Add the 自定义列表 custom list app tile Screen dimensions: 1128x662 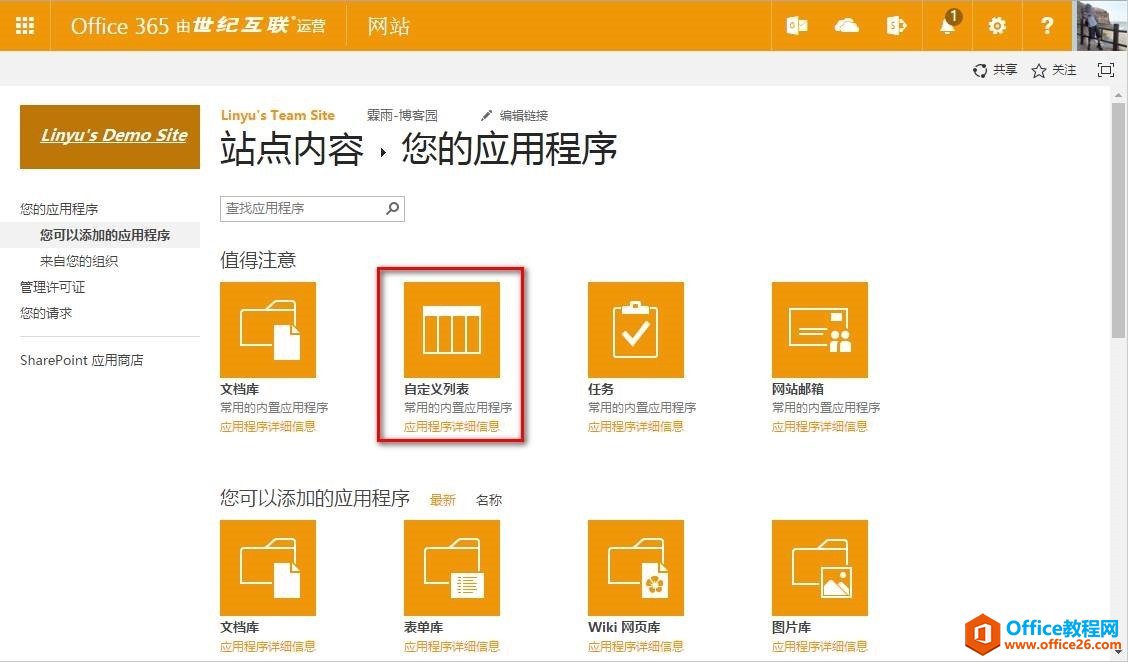(x=451, y=330)
